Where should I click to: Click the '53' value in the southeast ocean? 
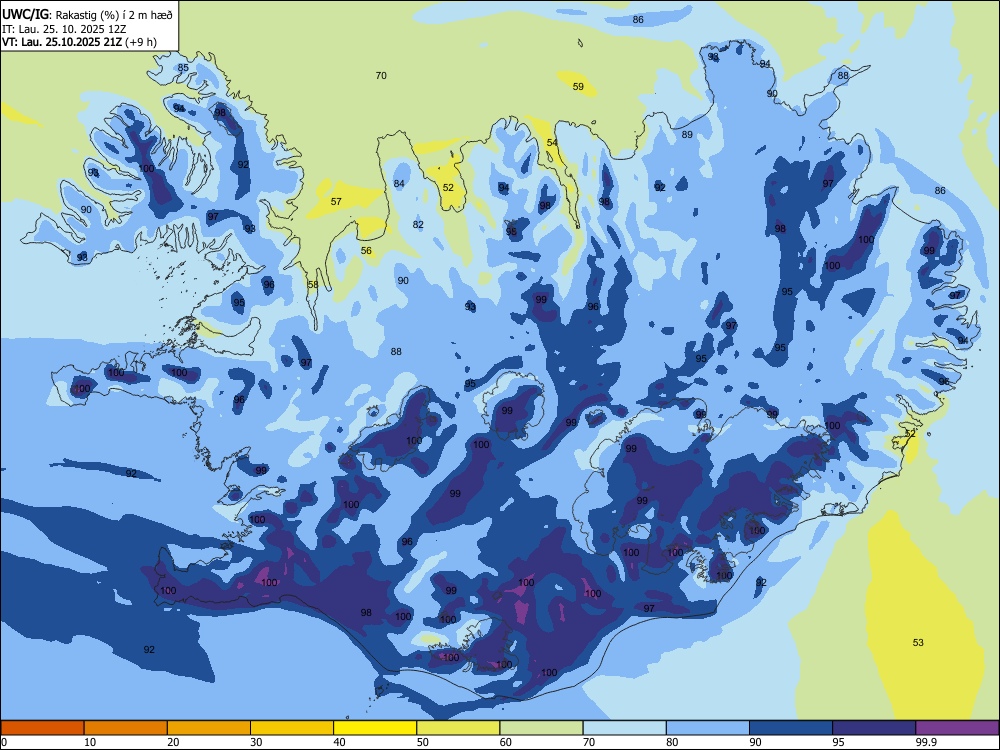click(918, 643)
